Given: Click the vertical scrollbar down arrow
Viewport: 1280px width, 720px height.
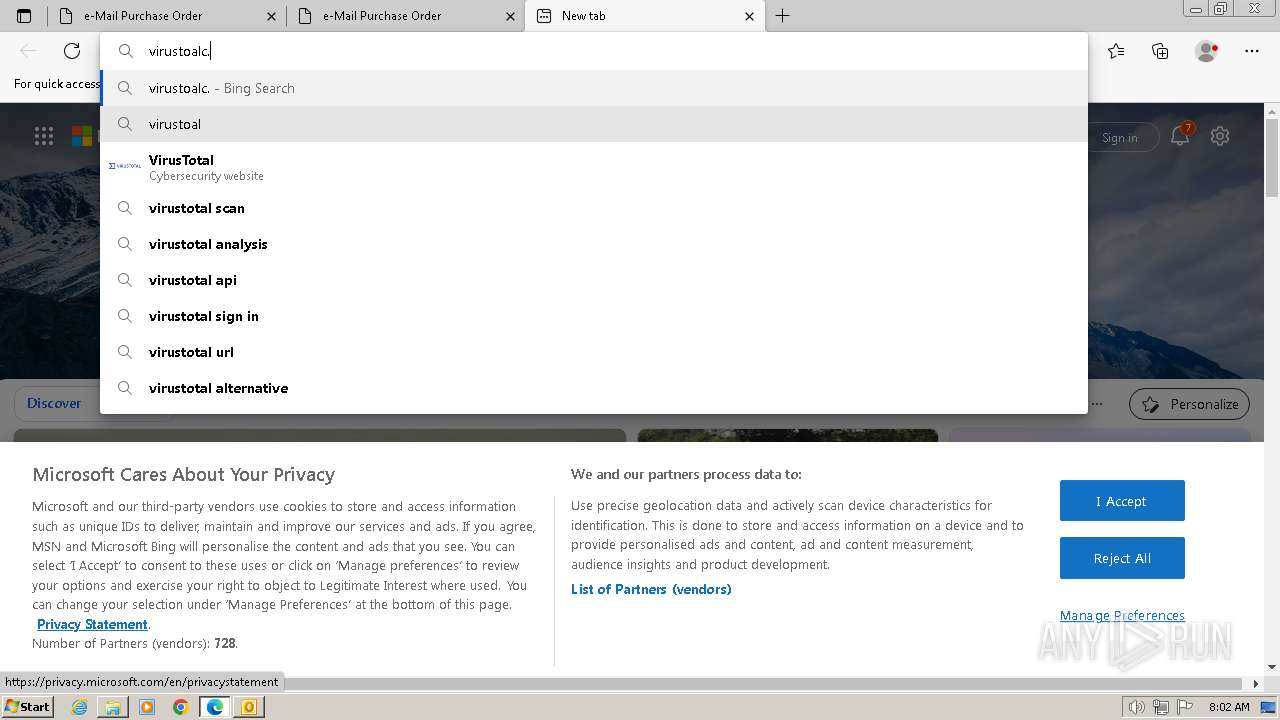Looking at the screenshot, I should point(1272,667).
